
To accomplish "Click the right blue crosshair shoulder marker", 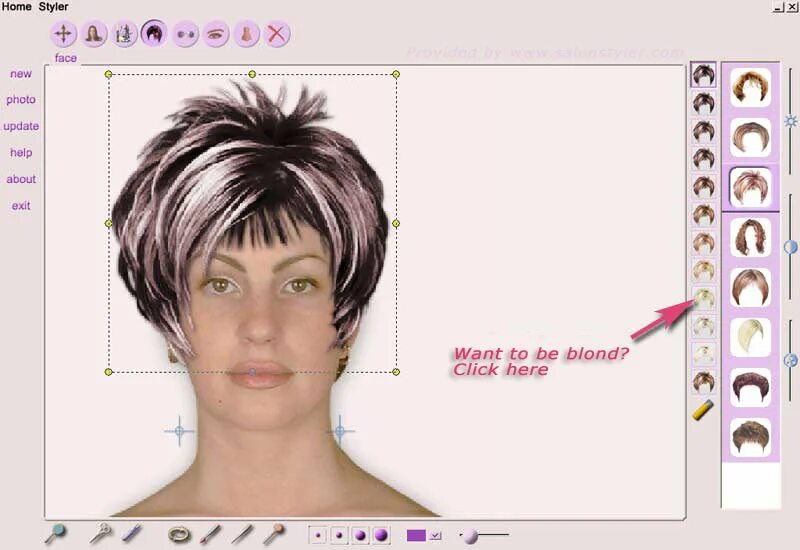I will point(340,431).
